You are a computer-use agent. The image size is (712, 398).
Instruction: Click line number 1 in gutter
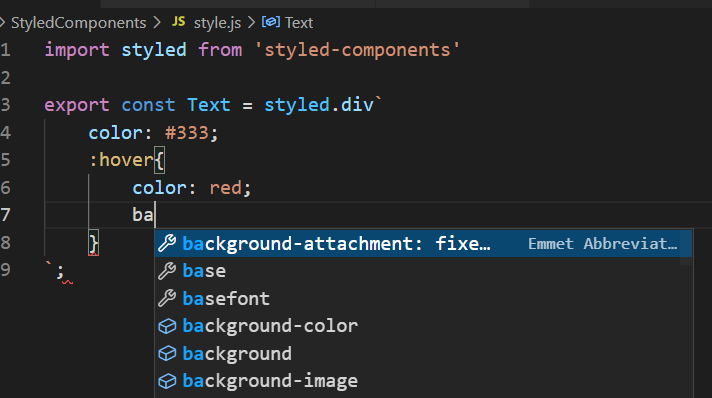coord(5,50)
